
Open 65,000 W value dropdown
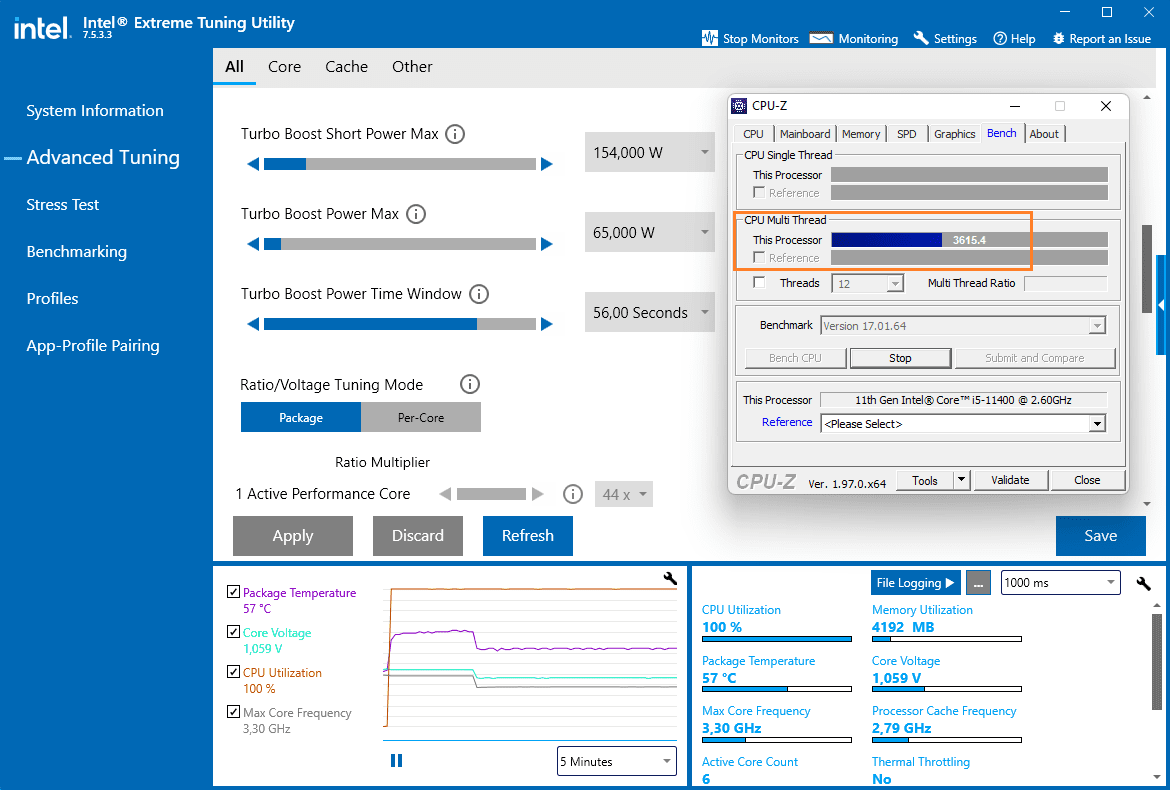click(x=649, y=232)
